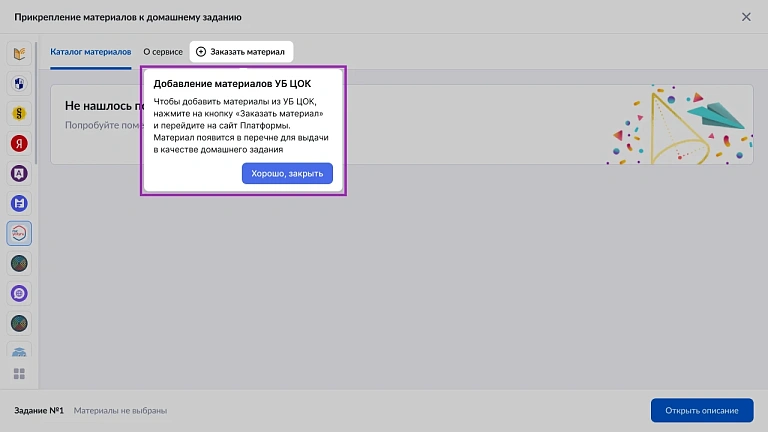The height and width of the screenshot is (432, 768).
Task: Select the red Yandex 'Я' service icon
Action: tap(19, 144)
